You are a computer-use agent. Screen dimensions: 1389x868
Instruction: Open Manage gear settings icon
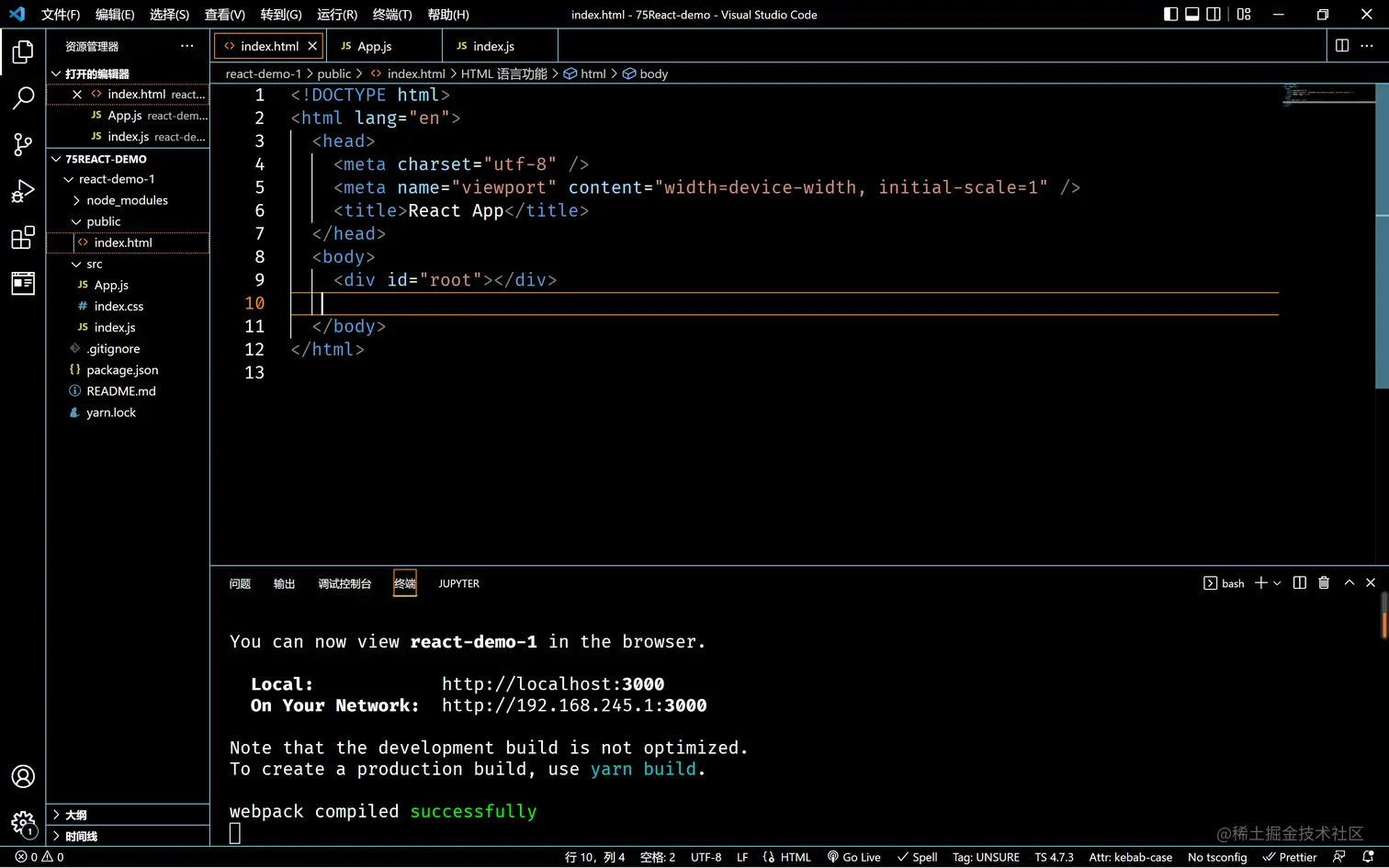pyautogui.click(x=23, y=822)
